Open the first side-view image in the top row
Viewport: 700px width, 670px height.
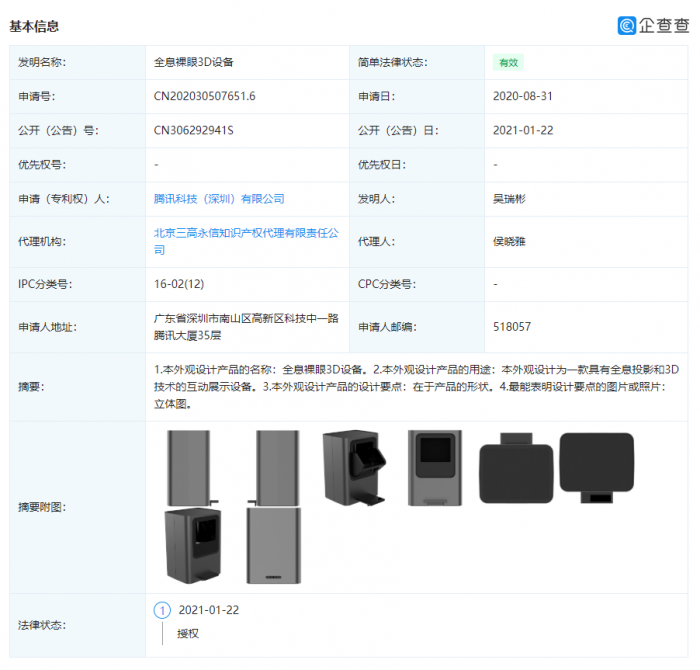(191, 467)
